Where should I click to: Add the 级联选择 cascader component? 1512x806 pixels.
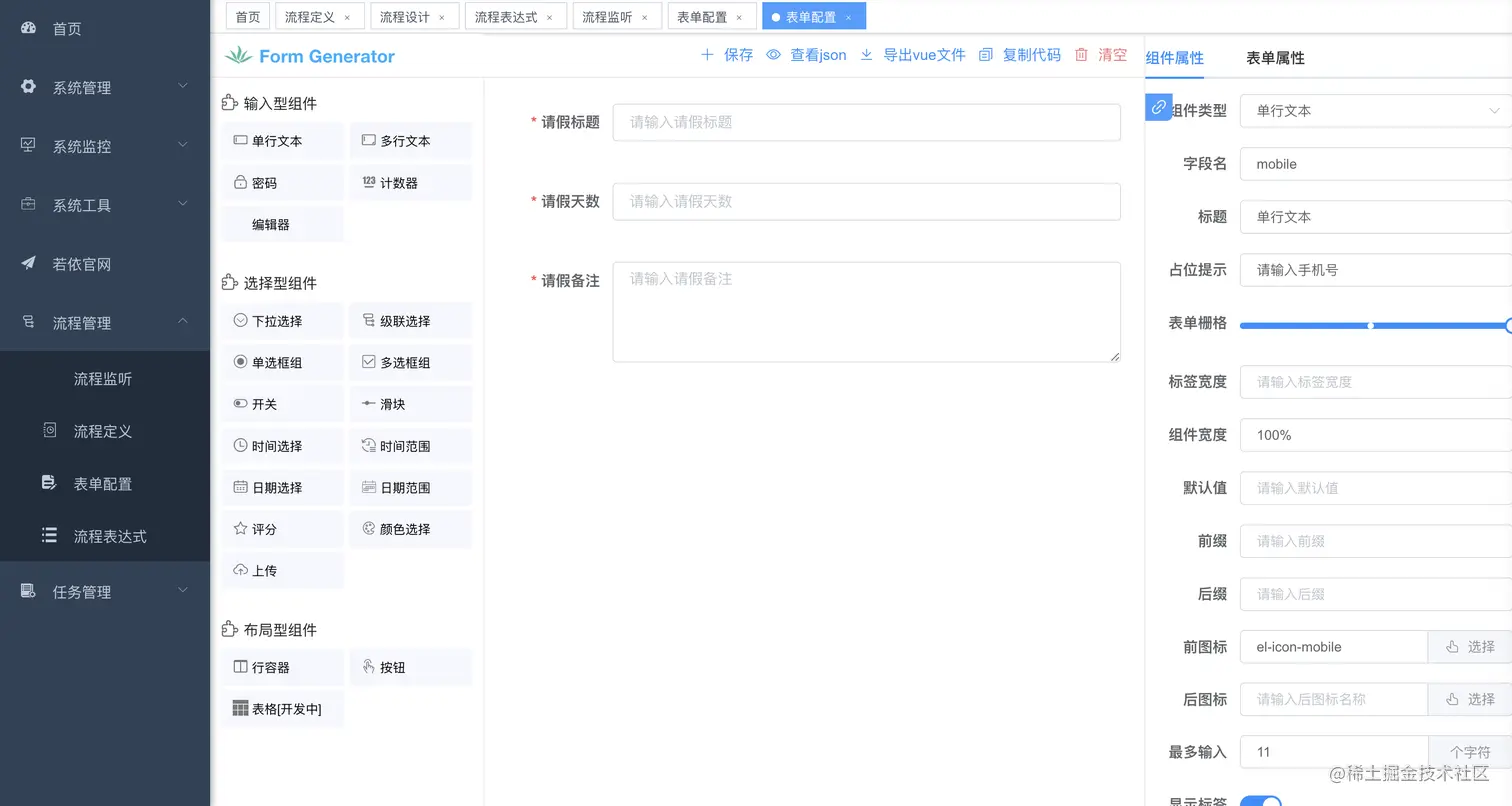(411, 321)
